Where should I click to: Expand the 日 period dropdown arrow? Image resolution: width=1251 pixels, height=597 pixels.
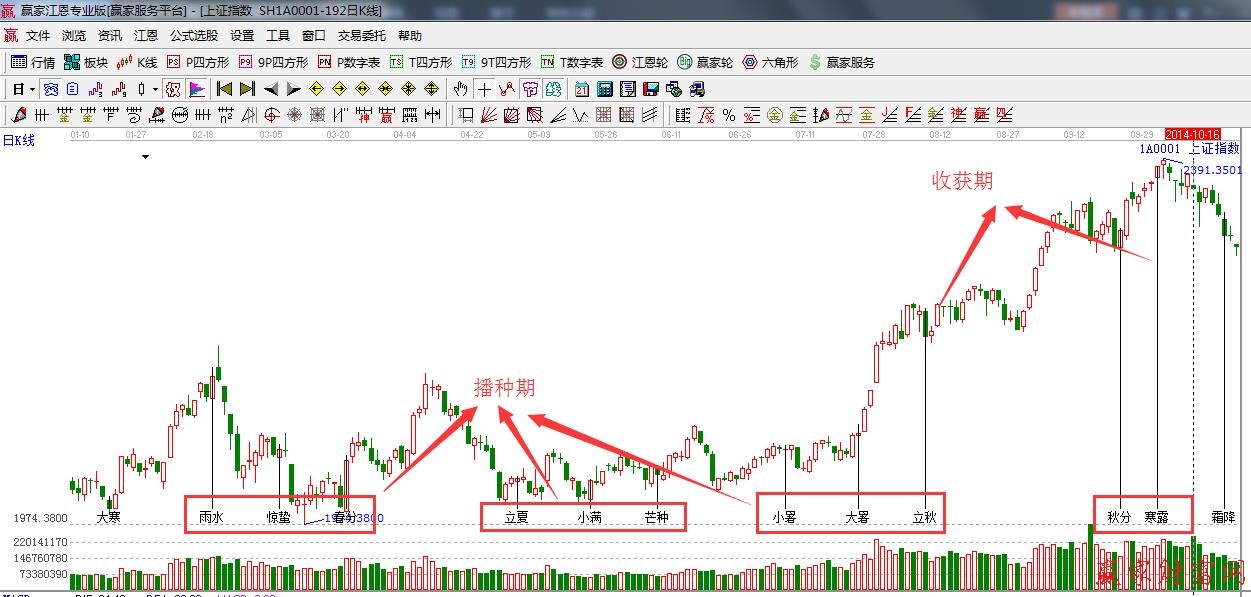(x=32, y=89)
